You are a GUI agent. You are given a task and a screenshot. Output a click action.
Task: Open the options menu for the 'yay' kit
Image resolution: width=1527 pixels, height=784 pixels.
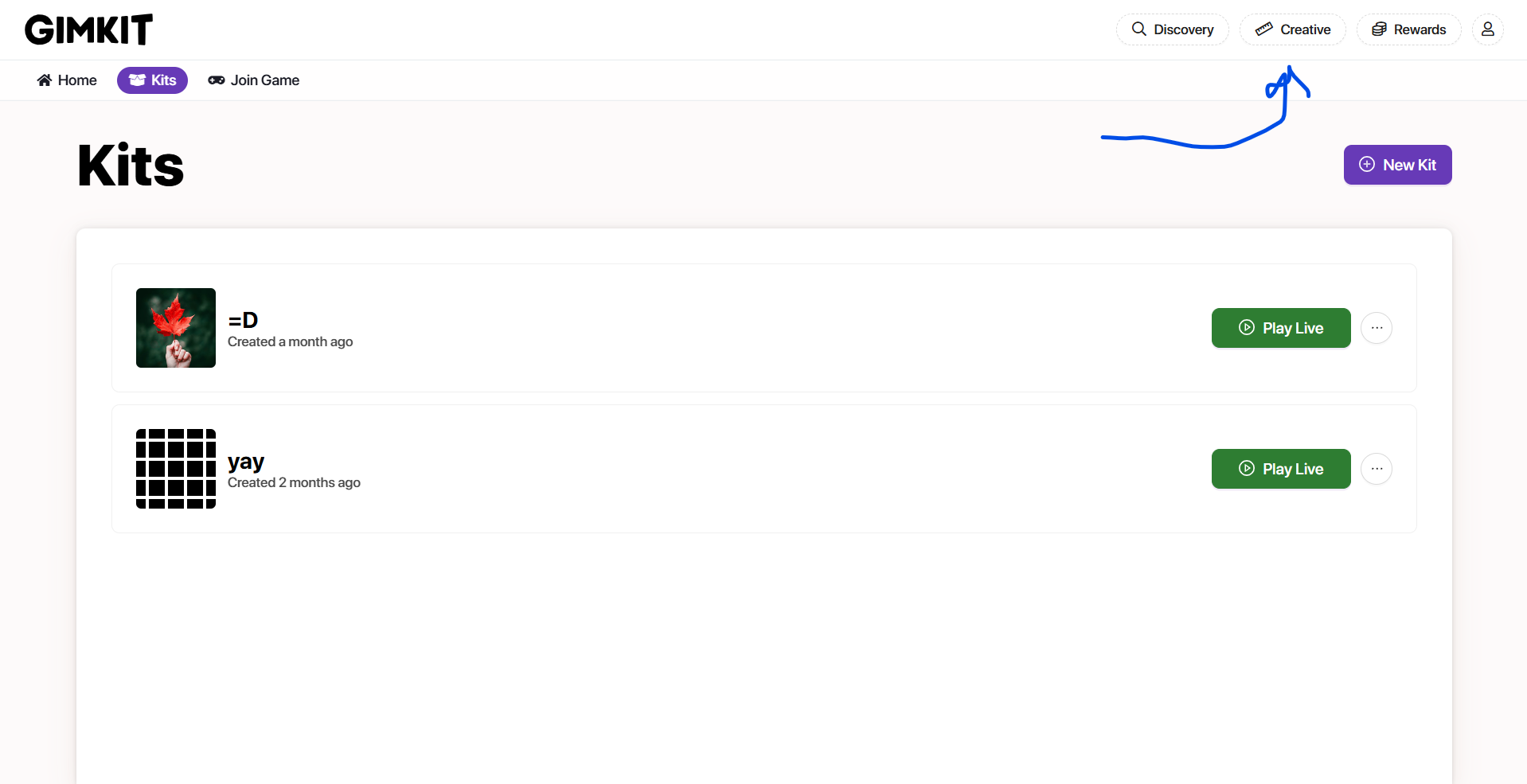tap(1377, 469)
